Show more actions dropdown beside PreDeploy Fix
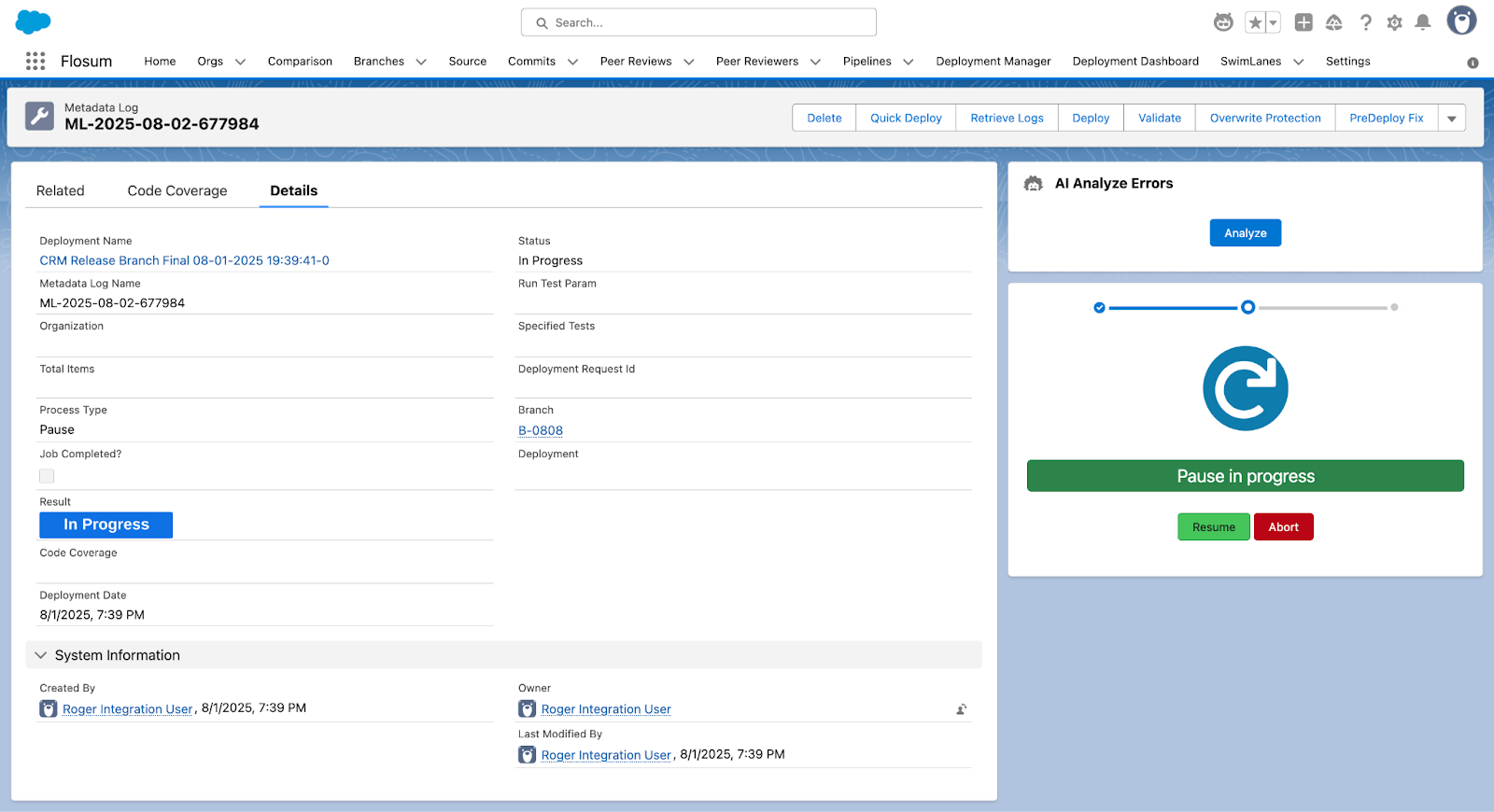The width and height of the screenshot is (1494, 812). pos(1452,119)
